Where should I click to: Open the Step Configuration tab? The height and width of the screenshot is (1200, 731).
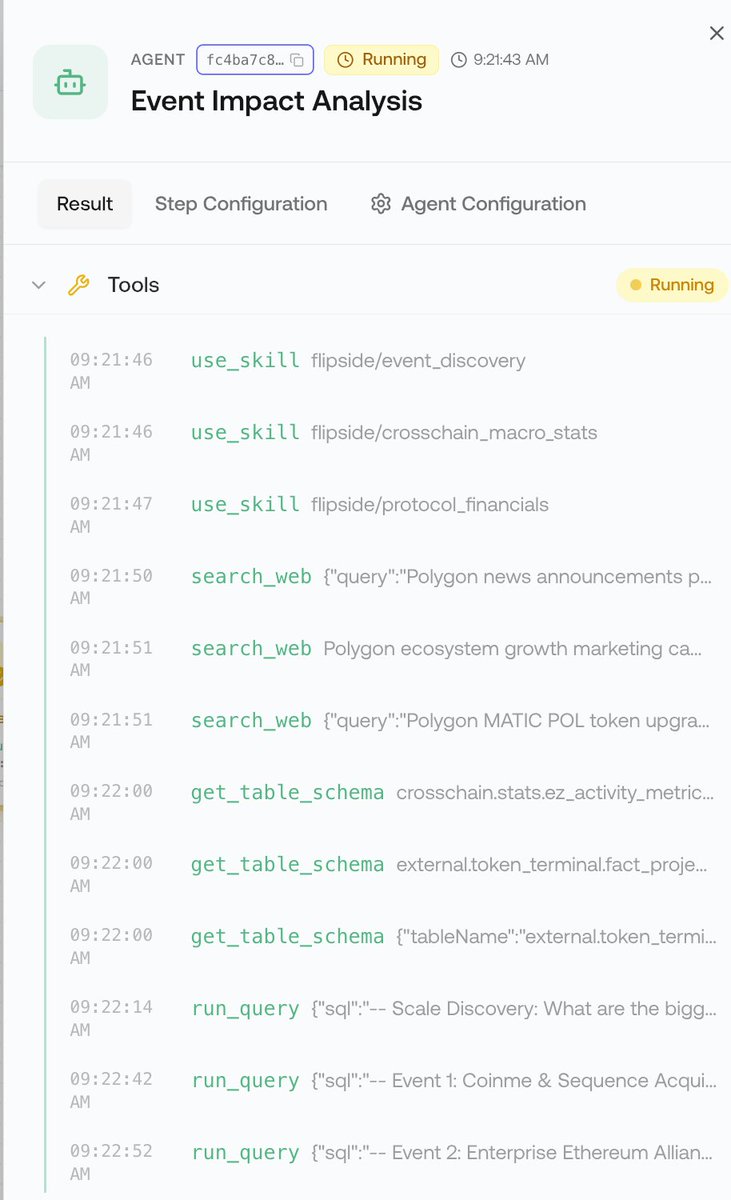pyautogui.click(x=241, y=204)
